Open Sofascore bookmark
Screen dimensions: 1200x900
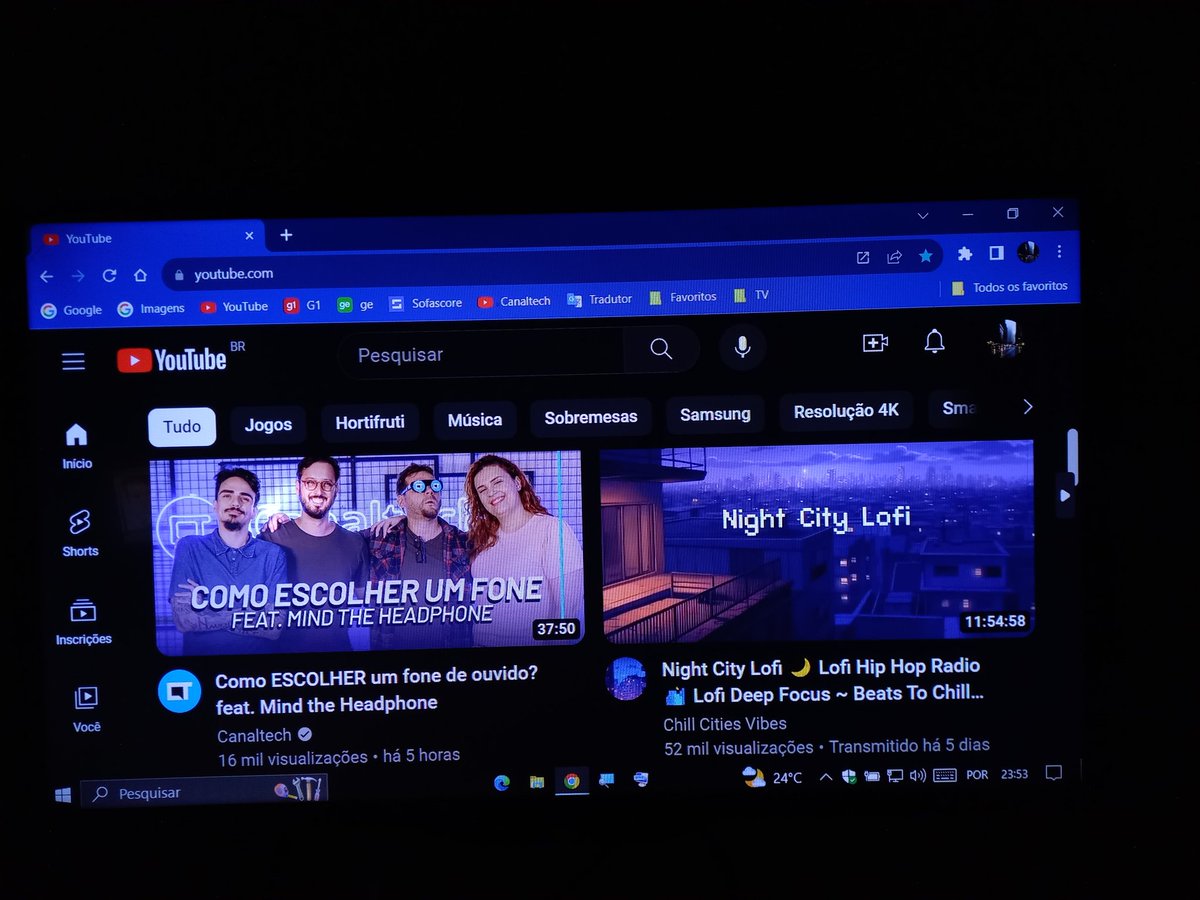(x=426, y=302)
